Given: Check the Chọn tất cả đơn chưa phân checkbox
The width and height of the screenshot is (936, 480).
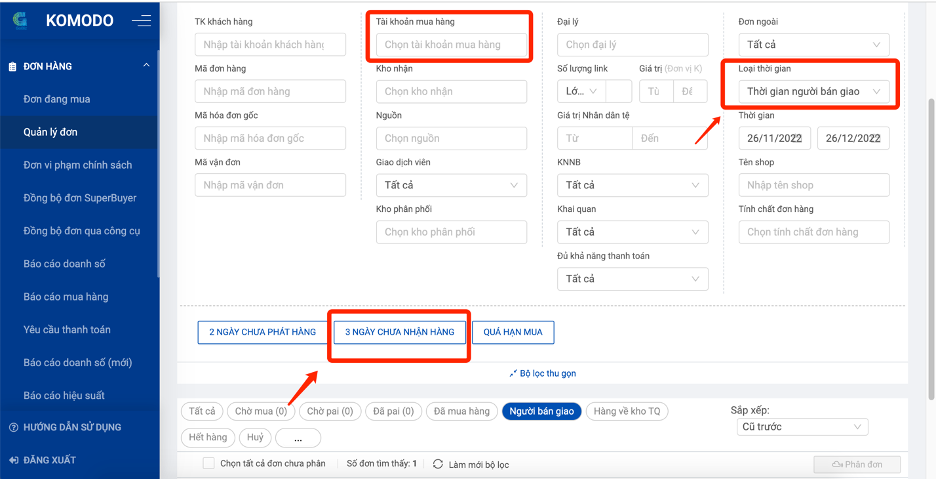Looking at the screenshot, I should click(208, 464).
